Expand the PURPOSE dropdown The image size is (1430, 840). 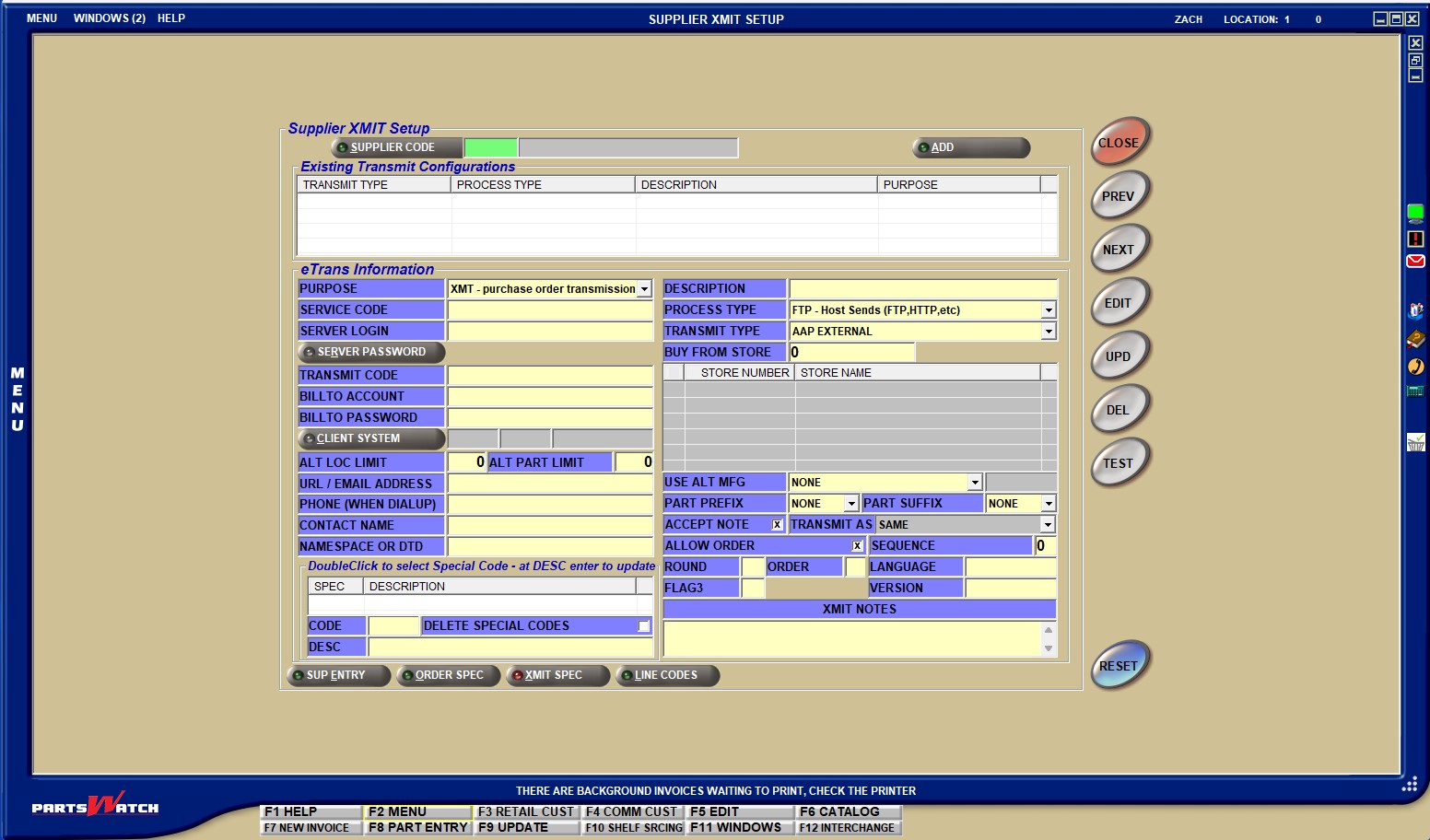(644, 289)
